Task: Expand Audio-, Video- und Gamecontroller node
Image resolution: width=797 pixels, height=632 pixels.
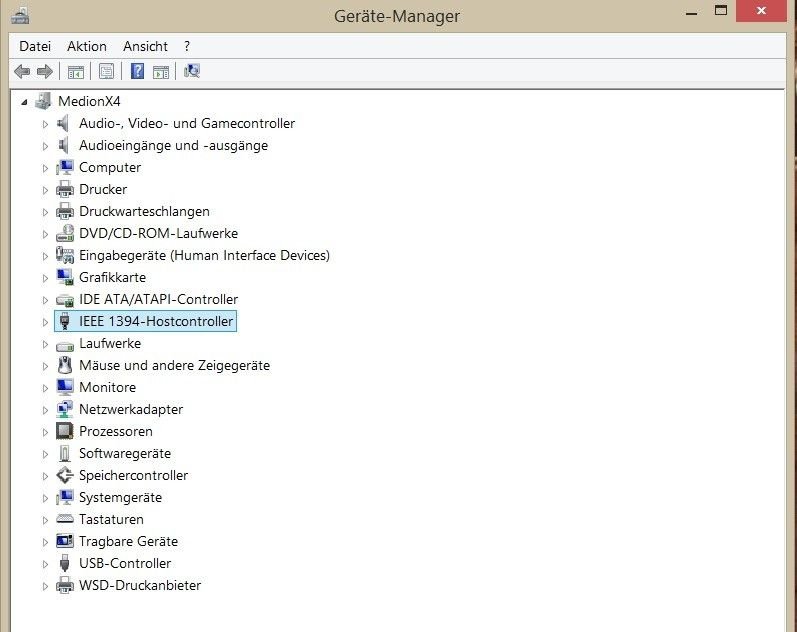Action: click(45, 124)
